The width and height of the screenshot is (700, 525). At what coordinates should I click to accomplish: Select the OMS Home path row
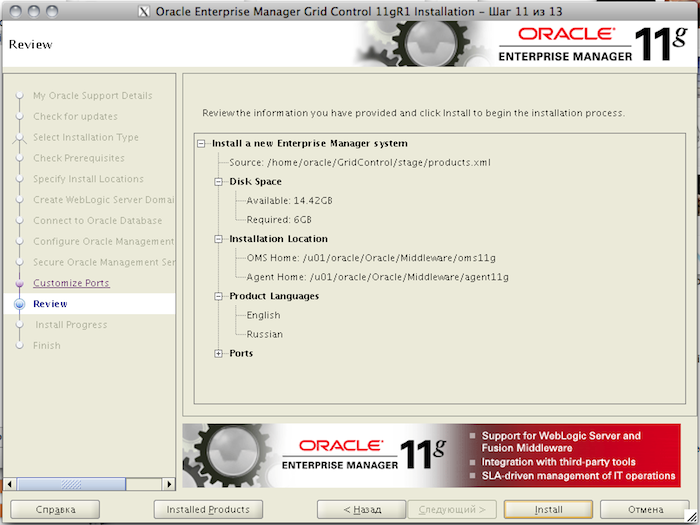coord(371,258)
